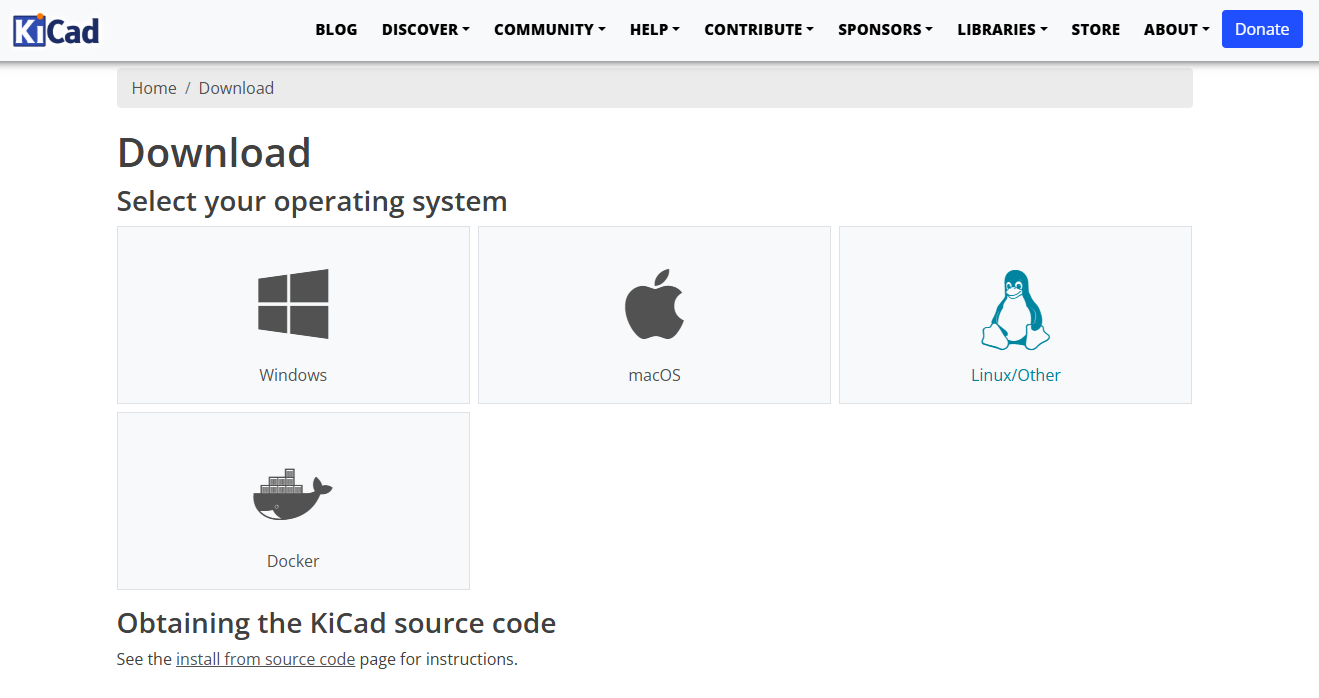
Task: Expand the Discover dropdown menu
Action: click(x=426, y=29)
